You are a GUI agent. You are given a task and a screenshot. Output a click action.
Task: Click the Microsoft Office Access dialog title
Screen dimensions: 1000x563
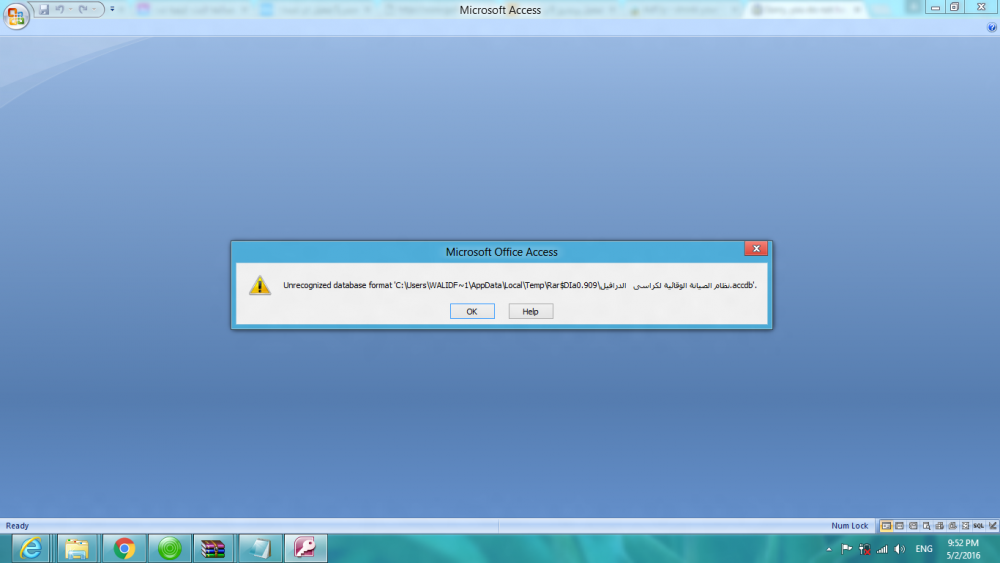tap(501, 252)
